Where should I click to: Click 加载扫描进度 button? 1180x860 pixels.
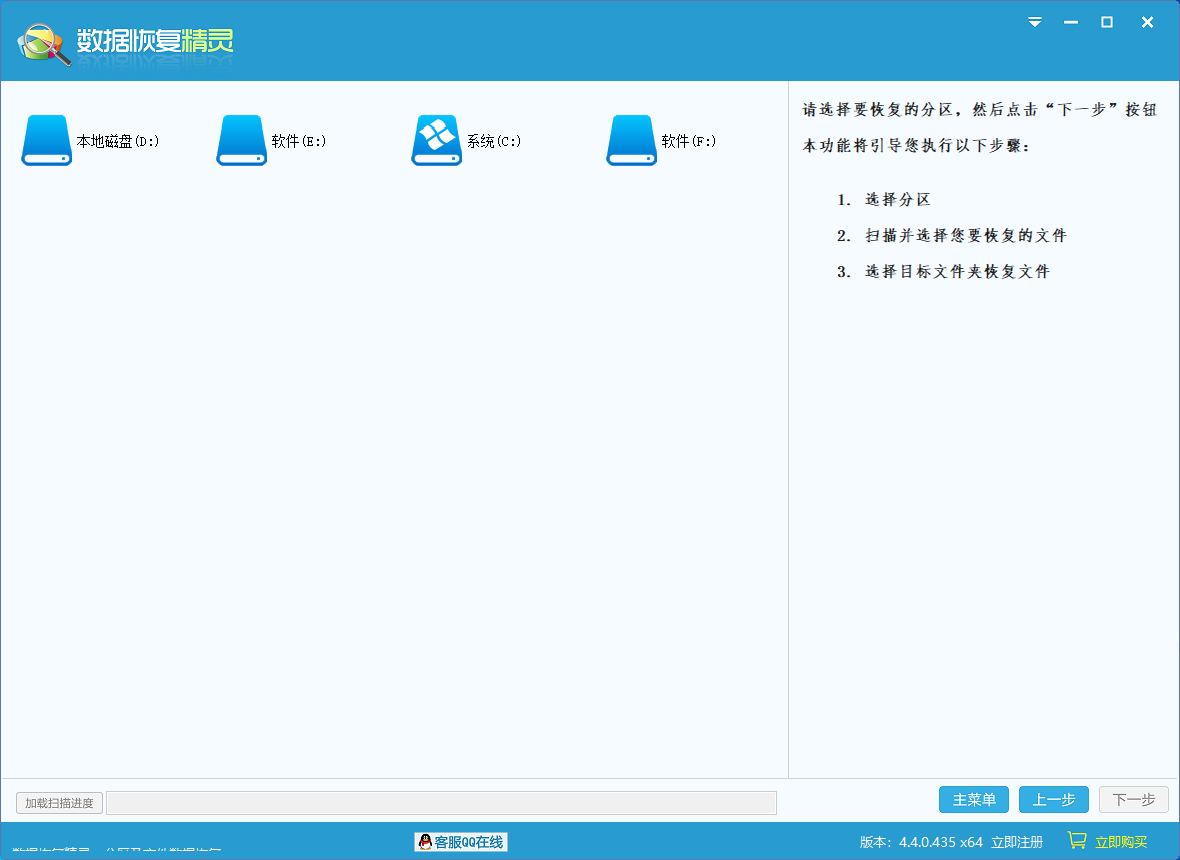coord(60,803)
